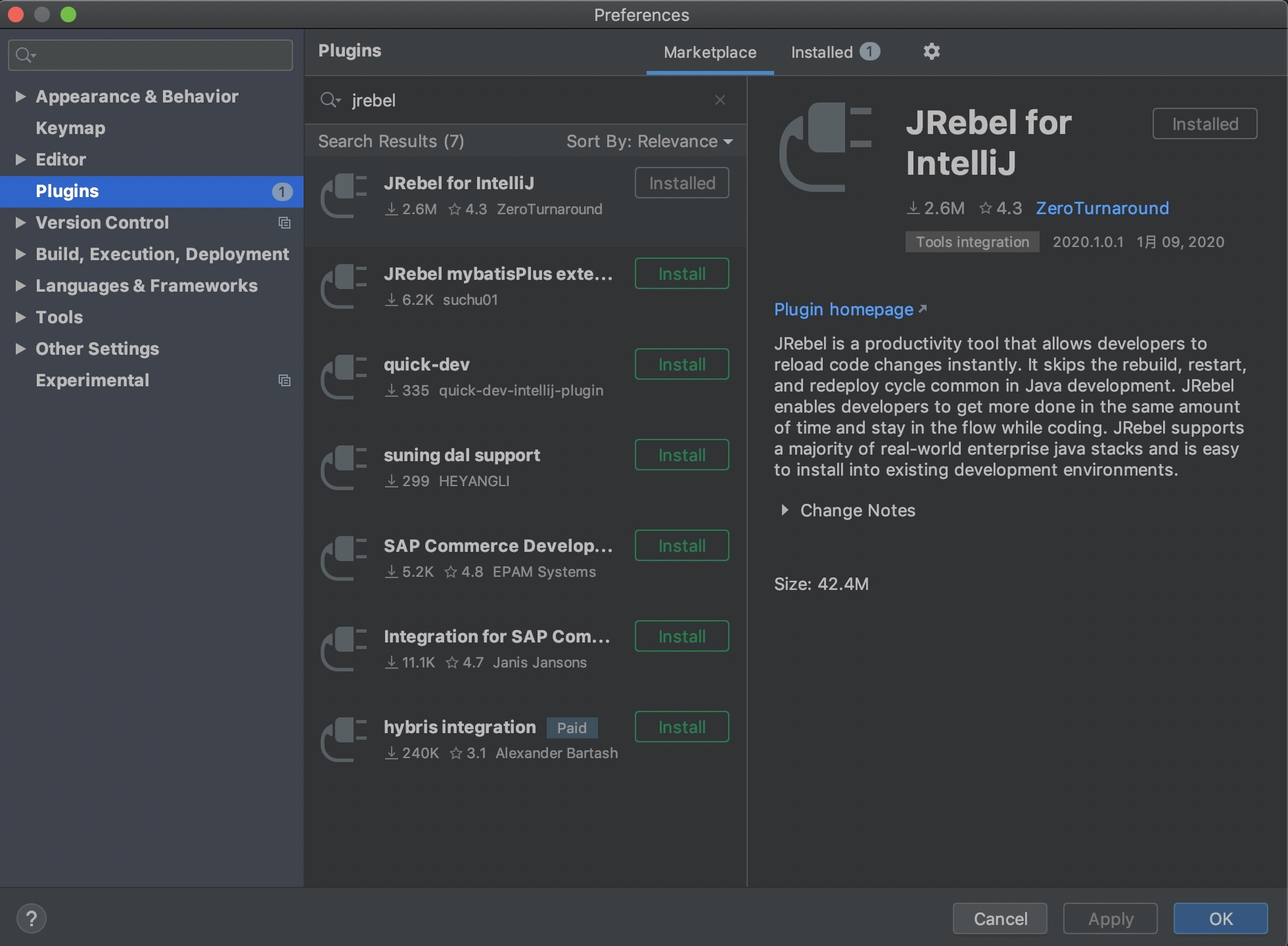Image resolution: width=1288 pixels, height=946 pixels.
Task: Open the Sort By Relevance dropdown
Action: tap(649, 141)
